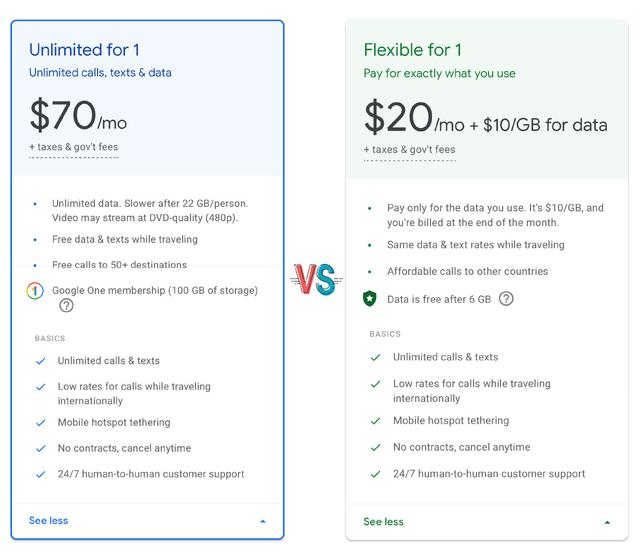Open taxes & gov't fees under $20/mo

point(409,150)
